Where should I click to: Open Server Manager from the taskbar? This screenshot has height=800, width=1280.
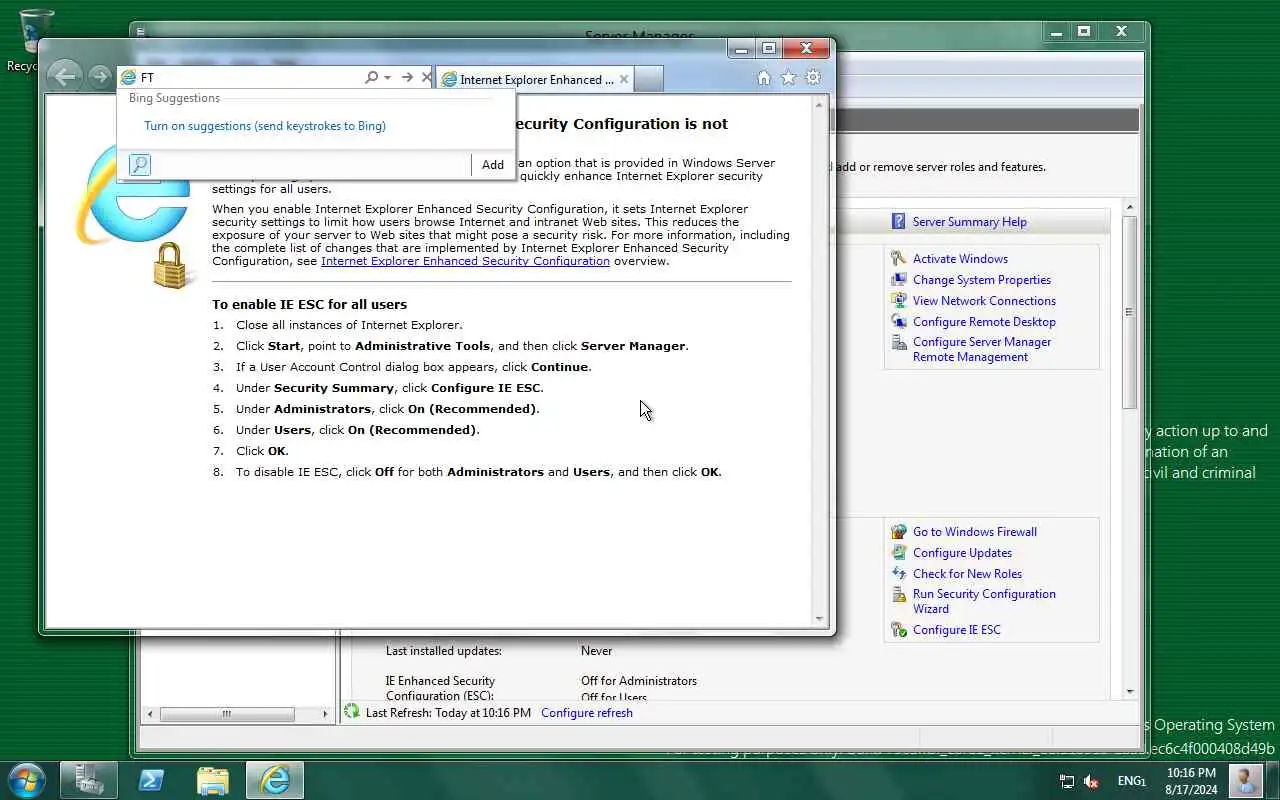[89, 780]
